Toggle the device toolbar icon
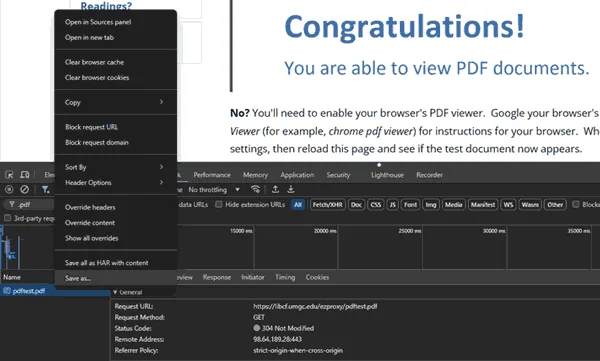The width and height of the screenshot is (600, 361). (24, 175)
